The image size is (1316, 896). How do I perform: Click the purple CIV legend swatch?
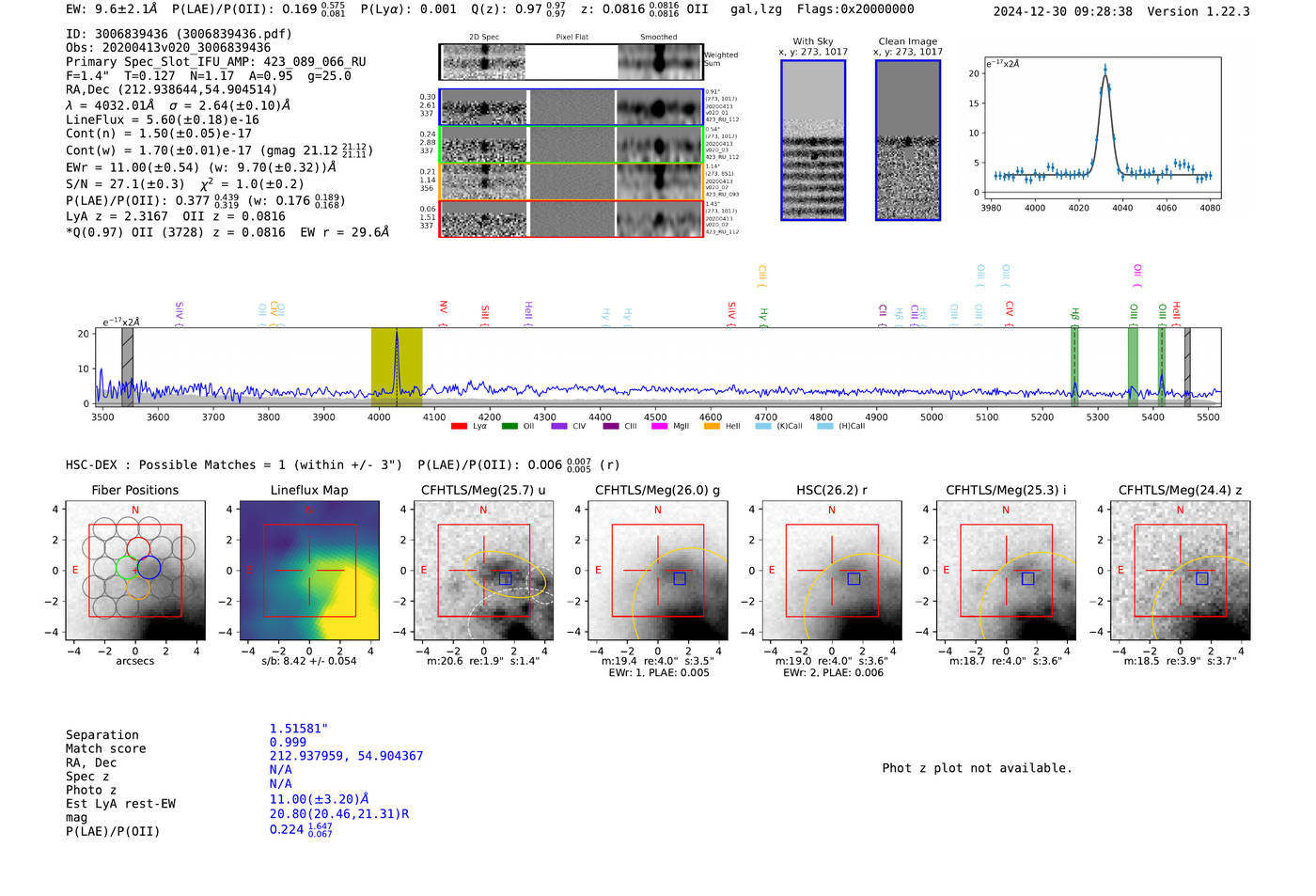point(559,426)
